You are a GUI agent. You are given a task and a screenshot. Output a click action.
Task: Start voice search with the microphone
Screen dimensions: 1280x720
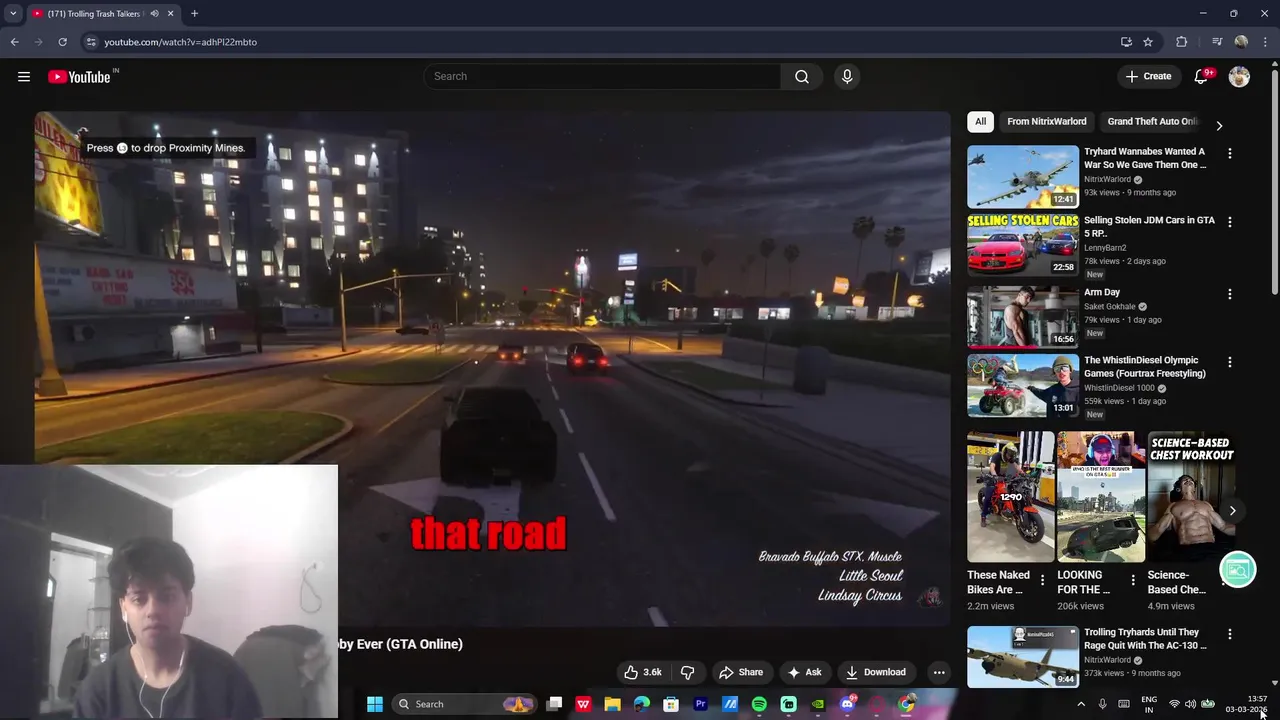847,77
